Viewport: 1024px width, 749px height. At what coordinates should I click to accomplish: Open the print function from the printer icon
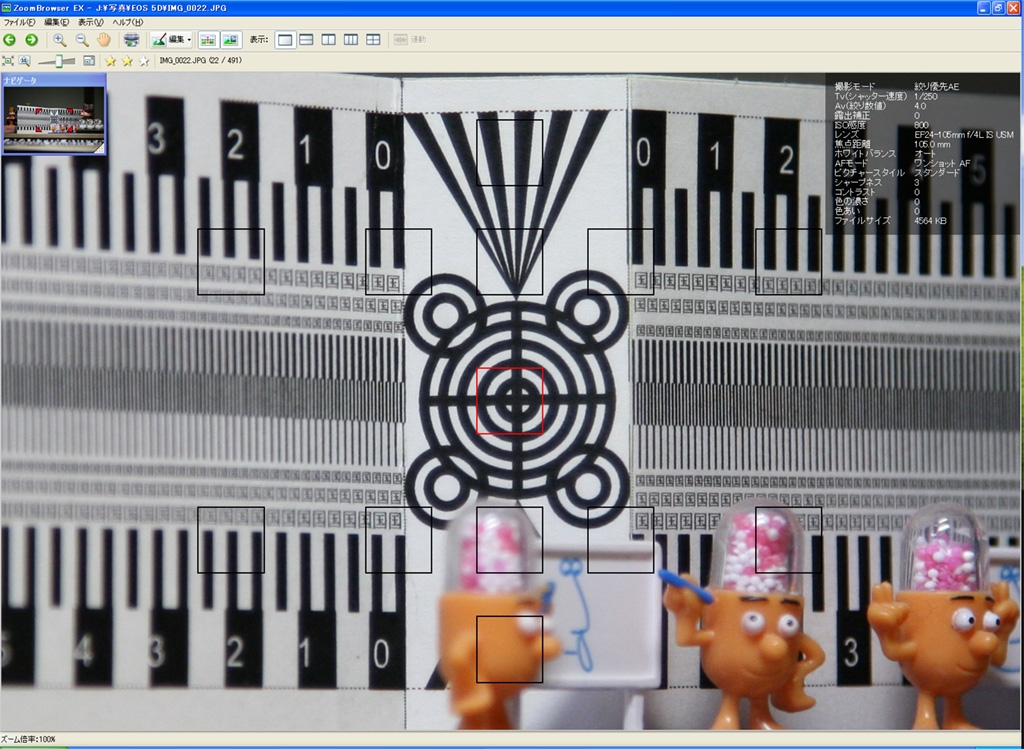pos(131,40)
